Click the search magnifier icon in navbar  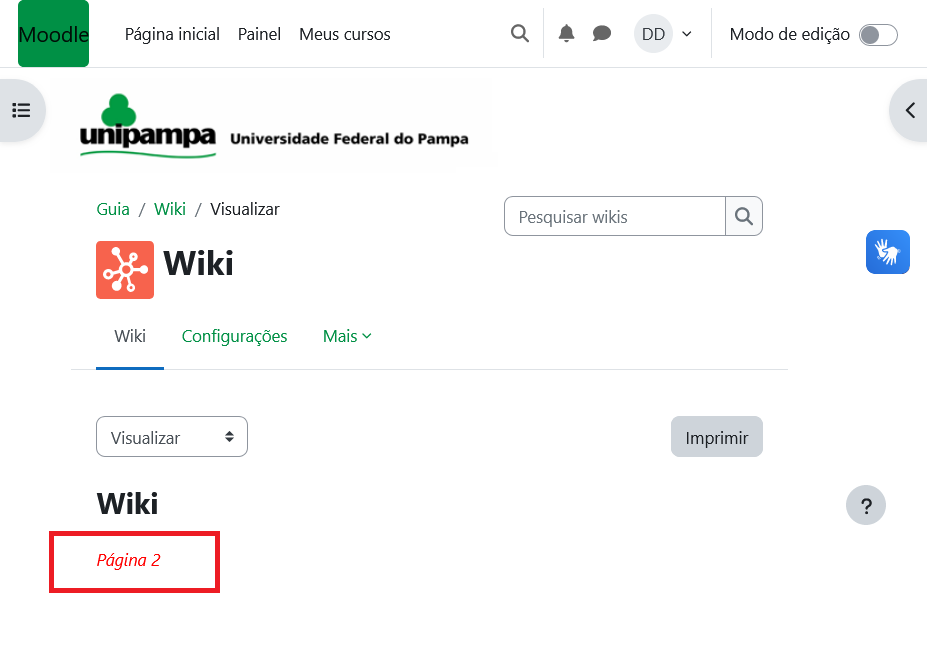click(x=520, y=34)
